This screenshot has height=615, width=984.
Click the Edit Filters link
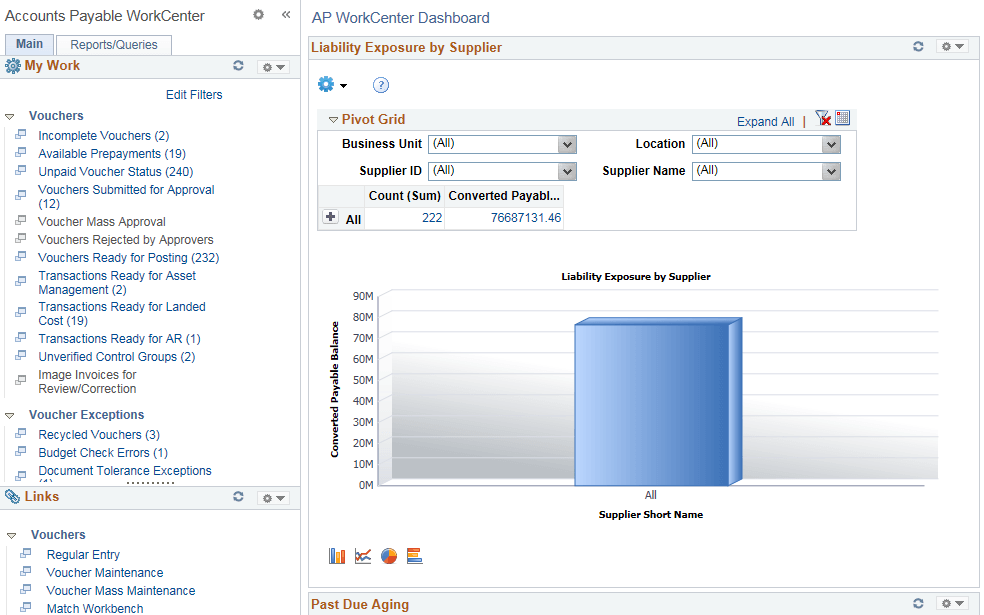(194, 94)
